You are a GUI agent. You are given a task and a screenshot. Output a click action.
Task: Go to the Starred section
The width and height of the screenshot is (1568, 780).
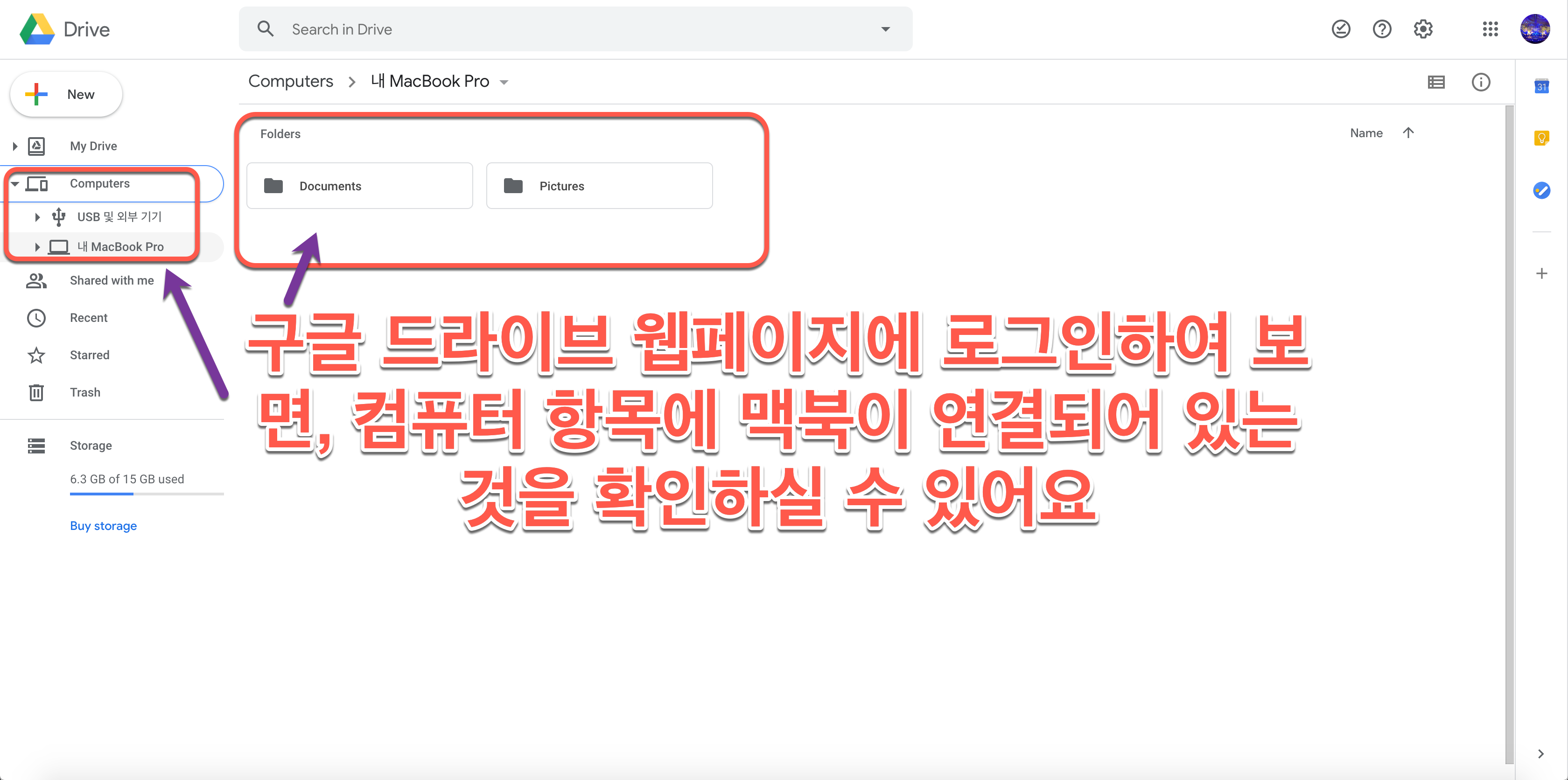(x=90, y=355)
